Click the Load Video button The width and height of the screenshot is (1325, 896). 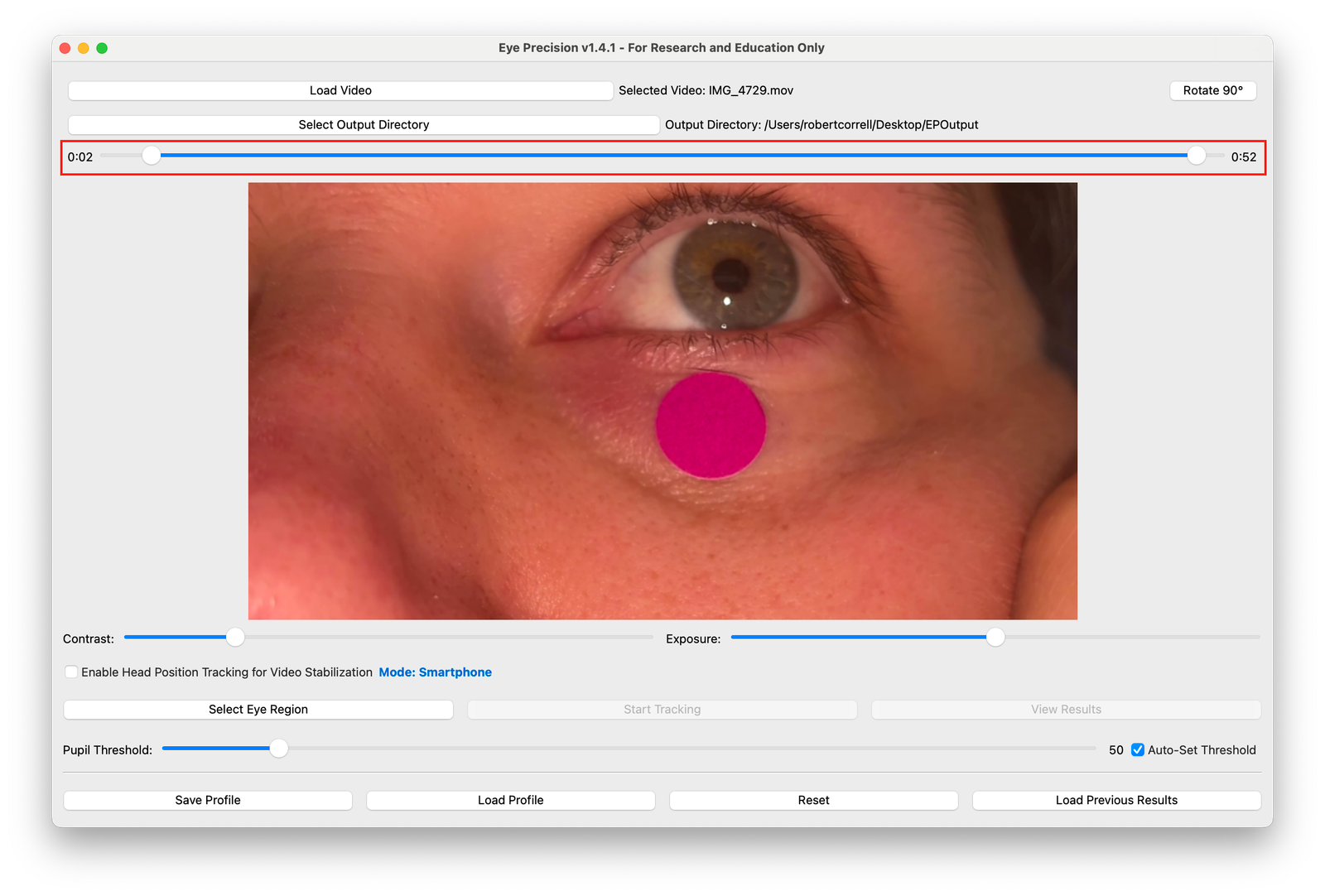[340, 90]
